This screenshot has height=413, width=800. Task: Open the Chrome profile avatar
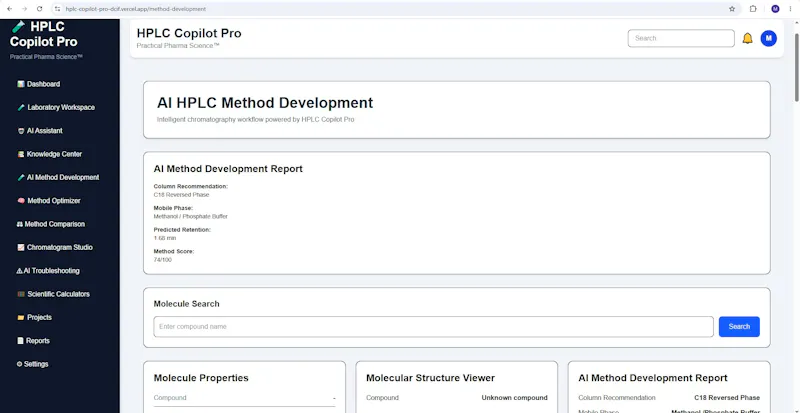(x=775, y=9)
